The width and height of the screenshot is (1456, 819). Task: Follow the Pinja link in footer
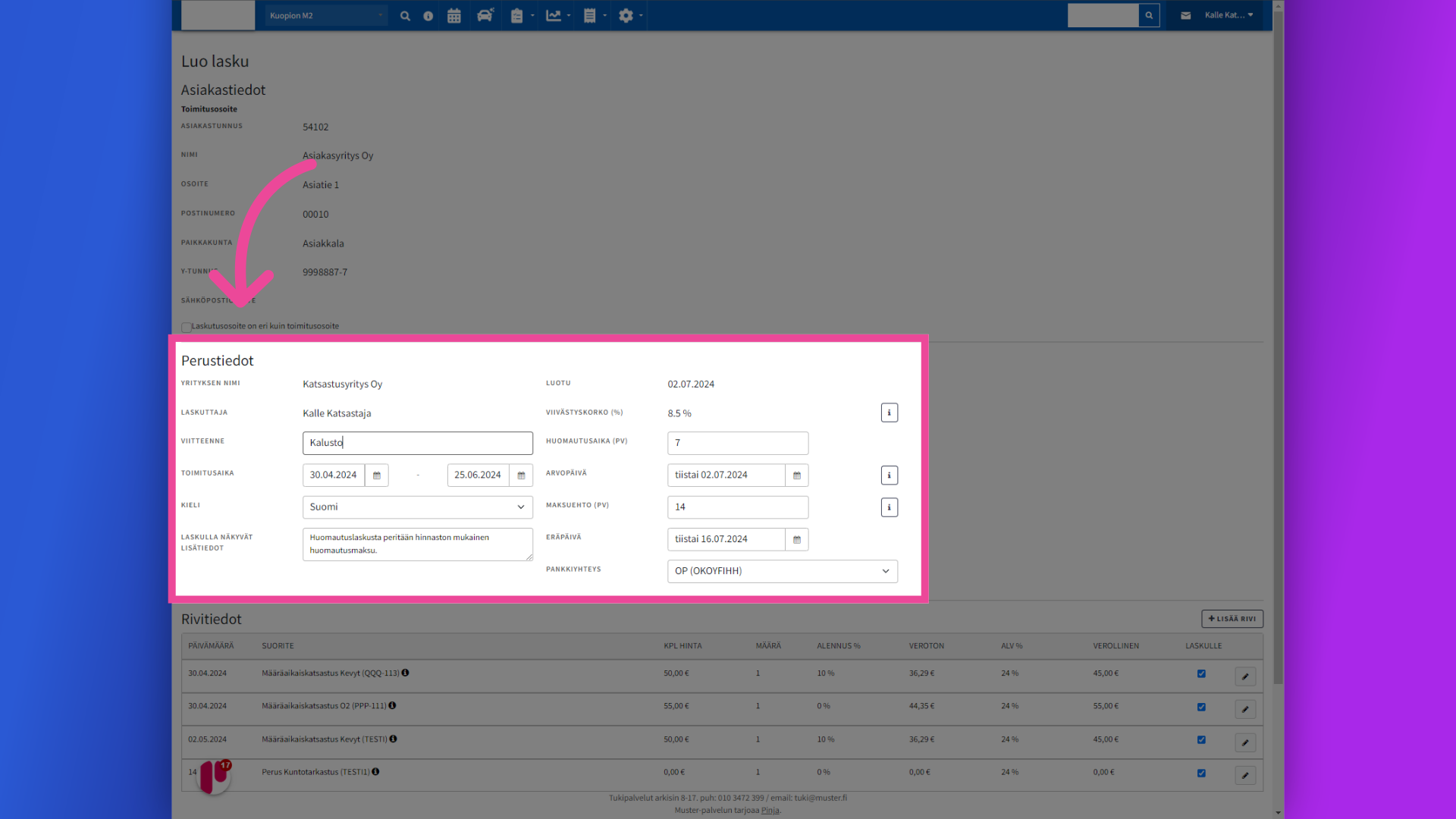point(770,811)
